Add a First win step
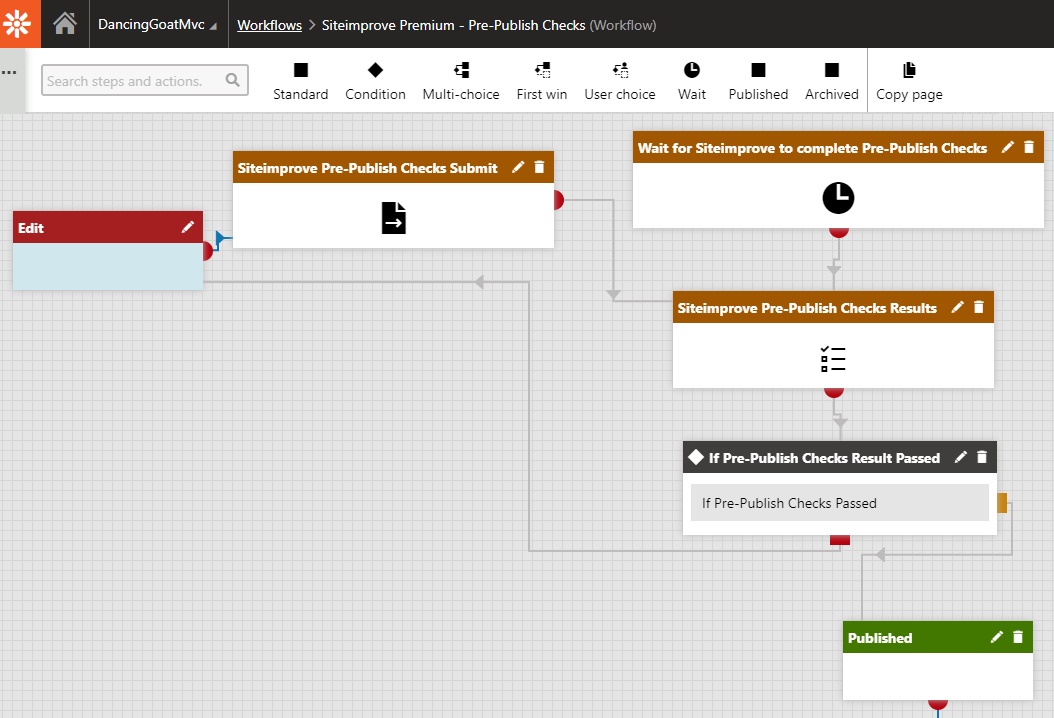1054x718 pixels. (x=542, y=81)
